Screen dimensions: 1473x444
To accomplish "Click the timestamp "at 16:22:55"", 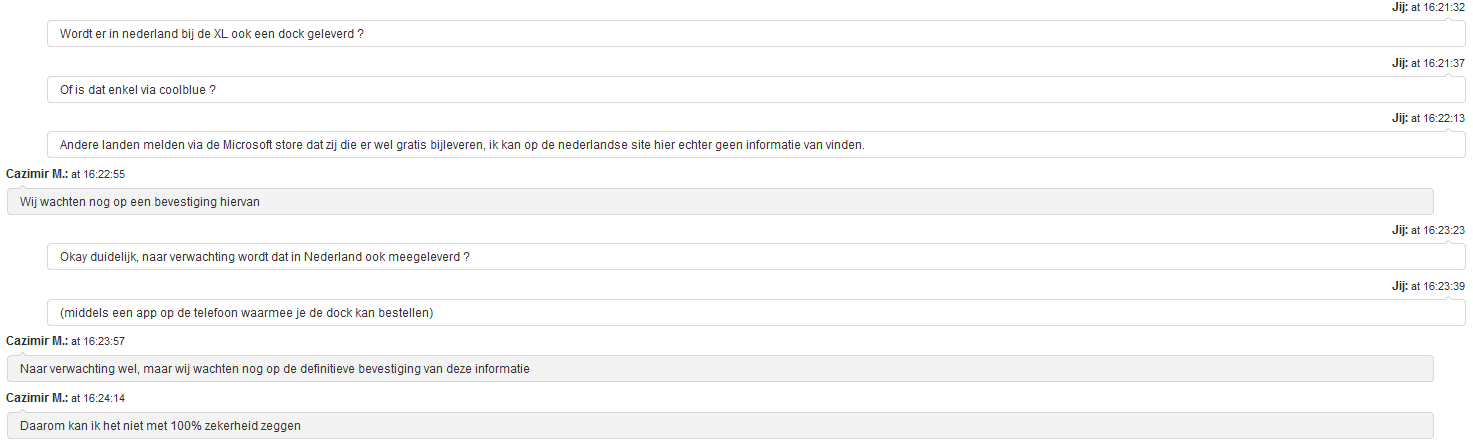I will (98, 174).
